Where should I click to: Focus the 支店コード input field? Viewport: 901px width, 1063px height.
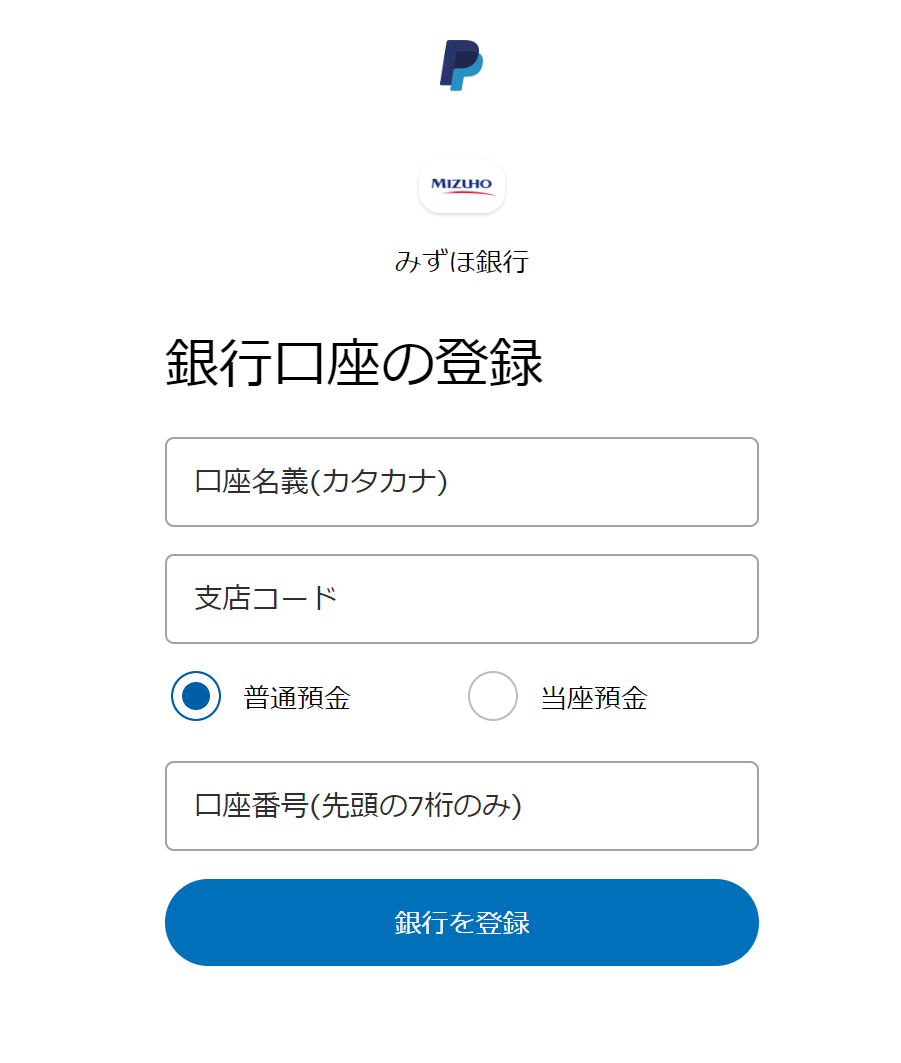[461, 599]
